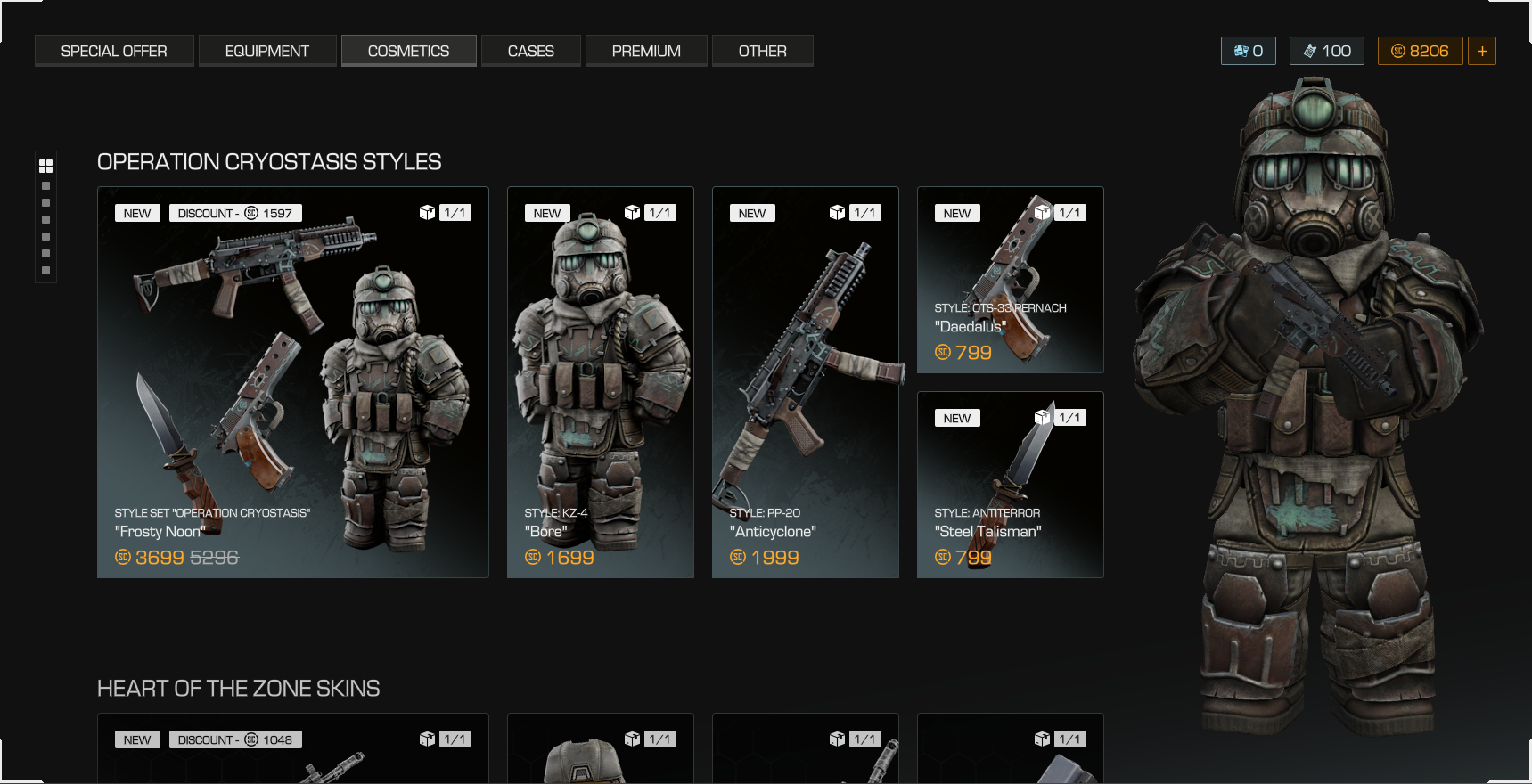
Task: Click the 1/1 counter on Bore card
Action: (660, 213)
